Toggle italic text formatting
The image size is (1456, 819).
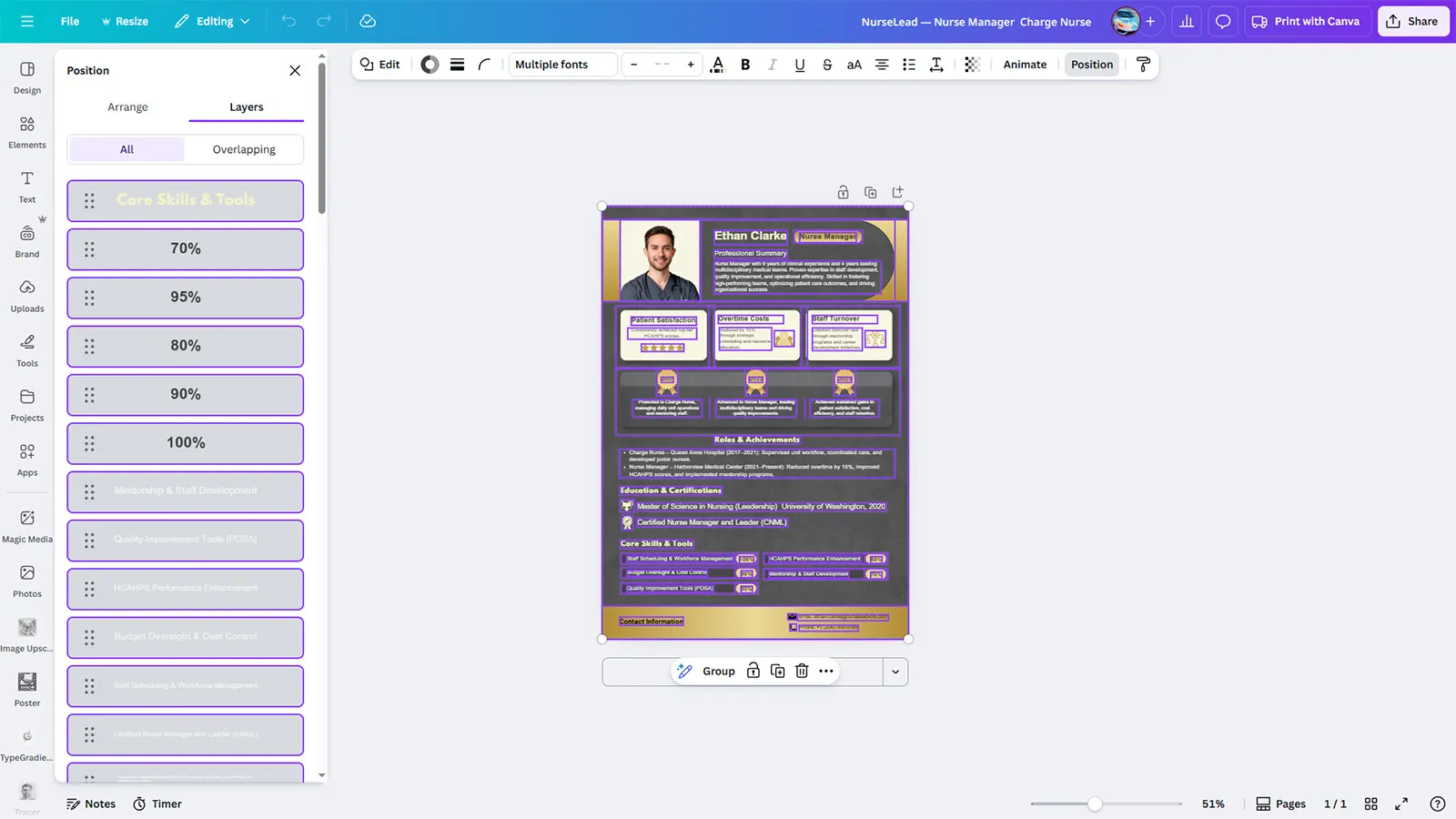point(773,65)
